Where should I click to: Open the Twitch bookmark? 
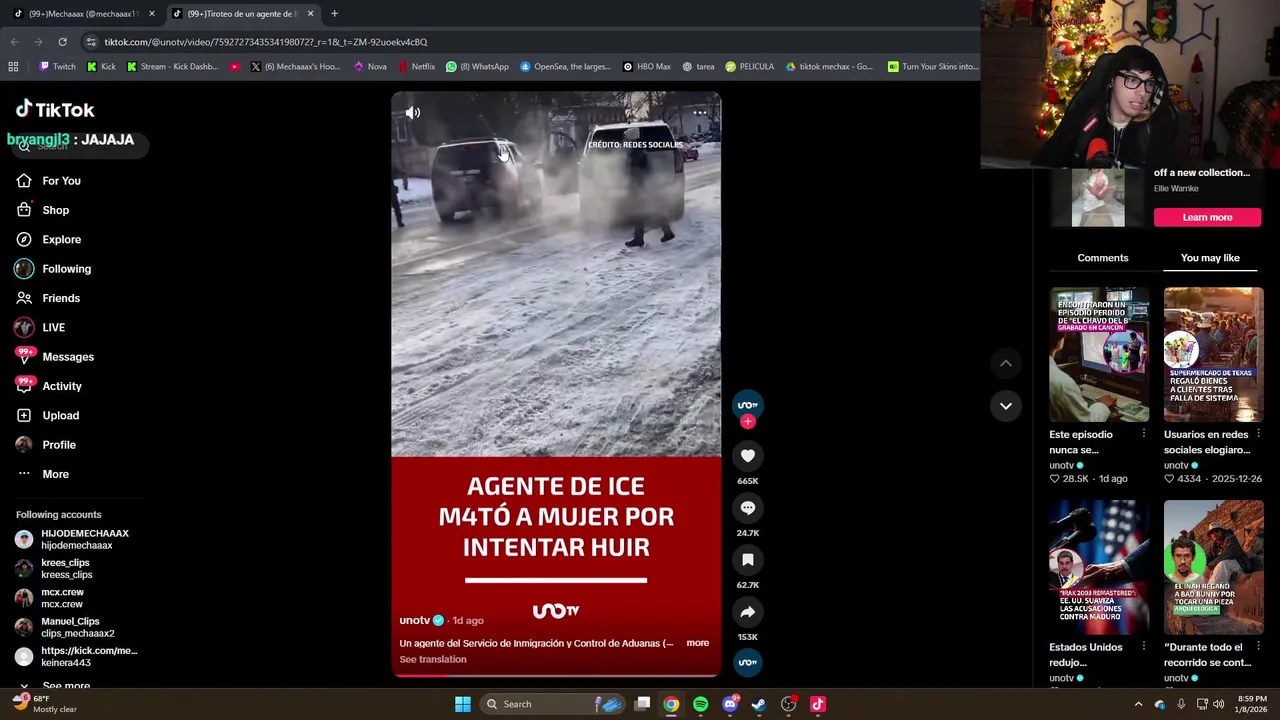(x=57, y=67)
